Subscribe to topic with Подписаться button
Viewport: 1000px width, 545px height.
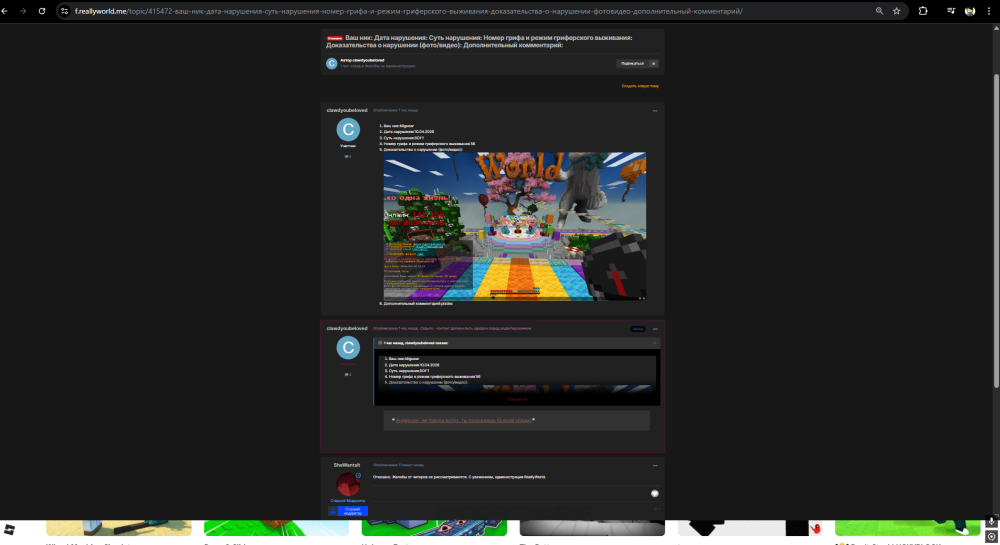point(632,63)
